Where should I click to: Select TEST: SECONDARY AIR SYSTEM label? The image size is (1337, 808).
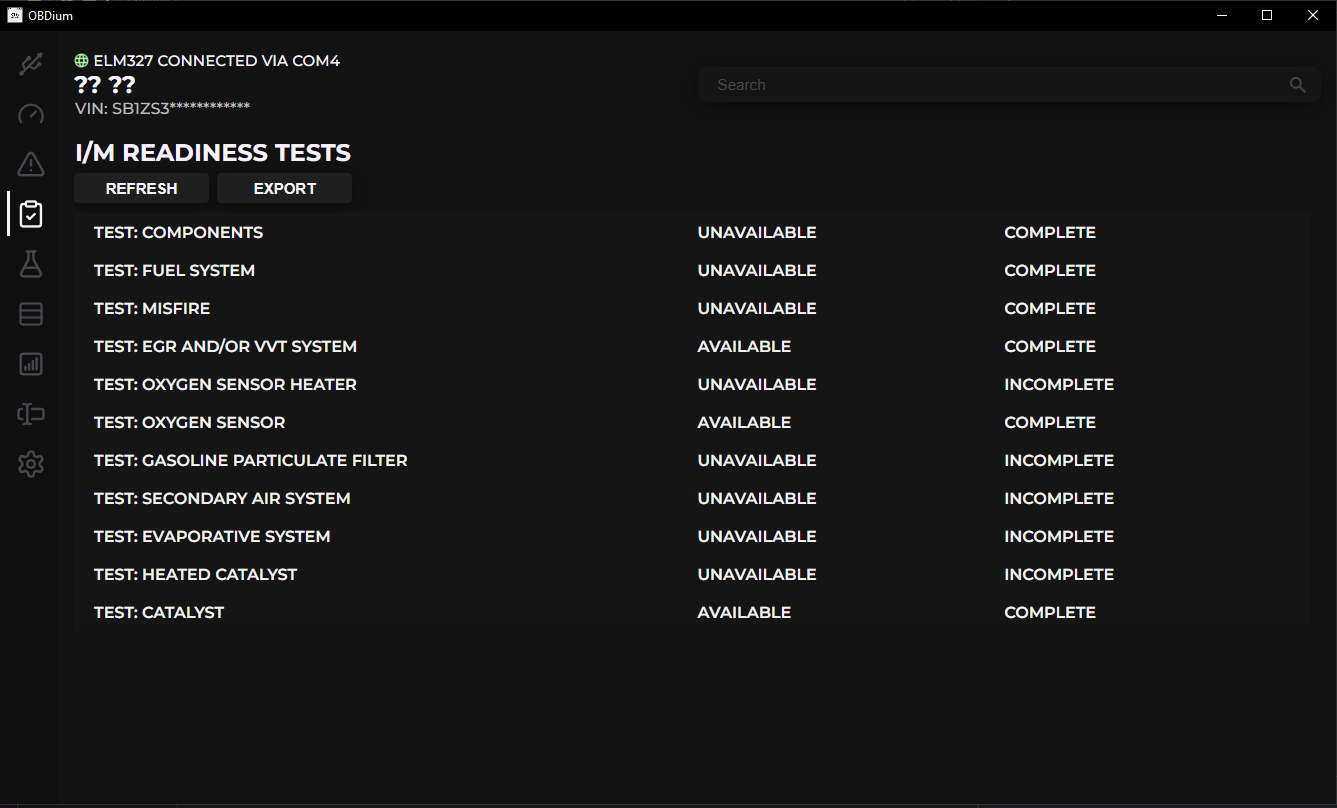(222, 498)
